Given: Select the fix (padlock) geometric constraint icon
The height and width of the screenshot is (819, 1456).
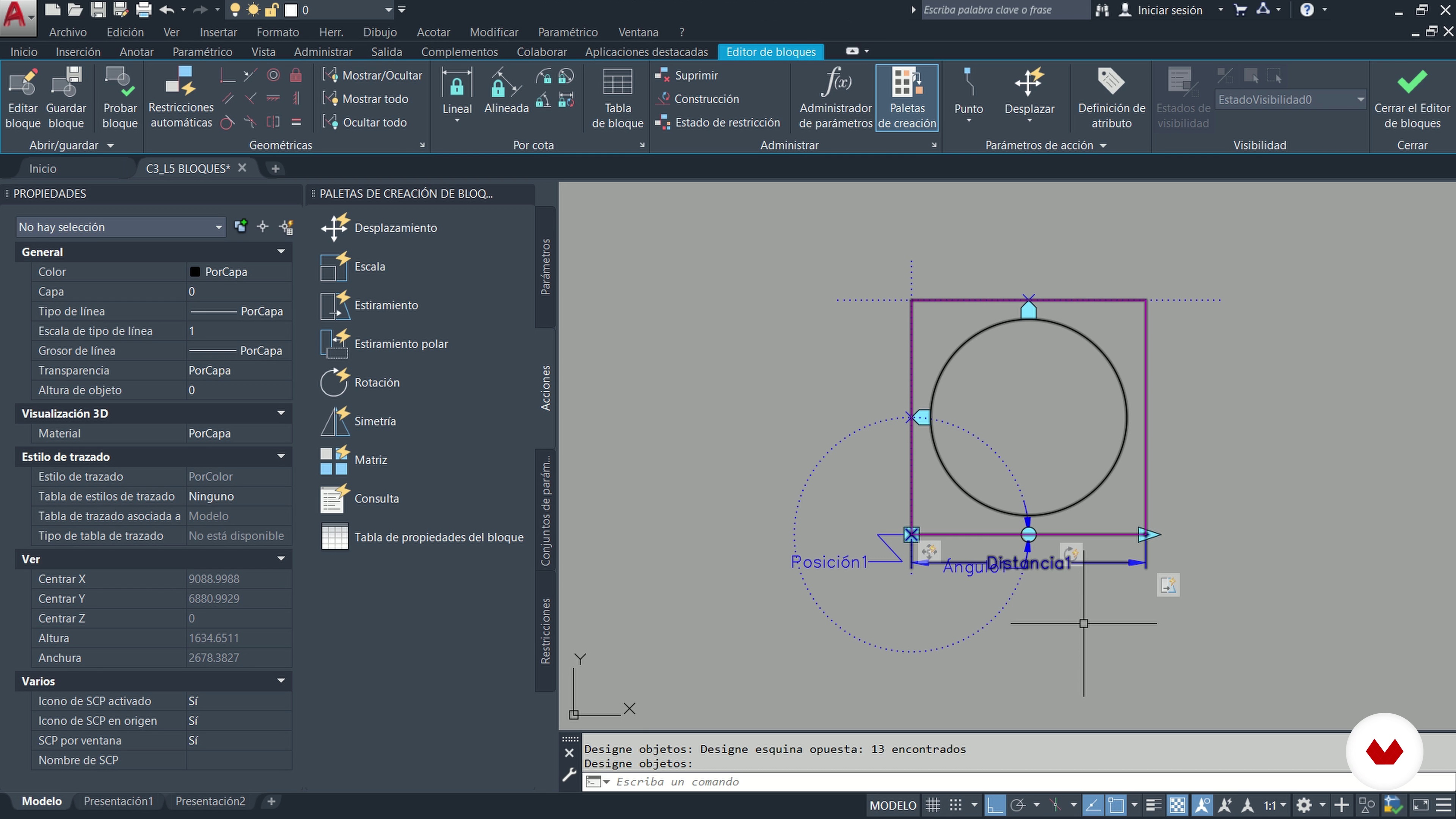Looking at the screenshot, I should 296,75.
